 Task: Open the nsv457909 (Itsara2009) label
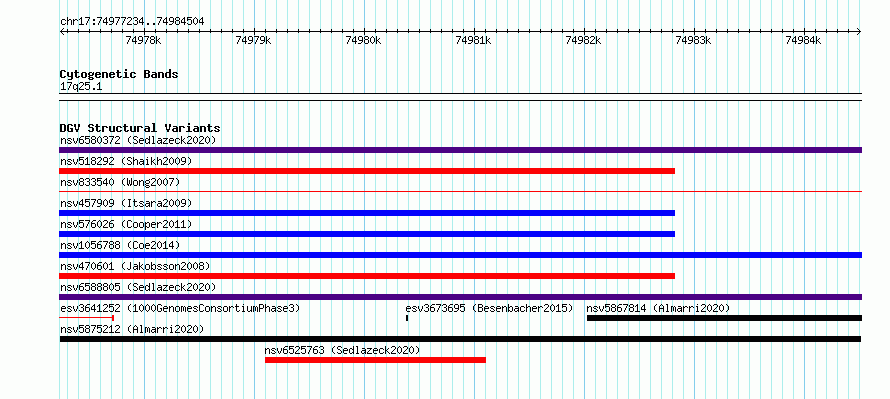(126, 203)
